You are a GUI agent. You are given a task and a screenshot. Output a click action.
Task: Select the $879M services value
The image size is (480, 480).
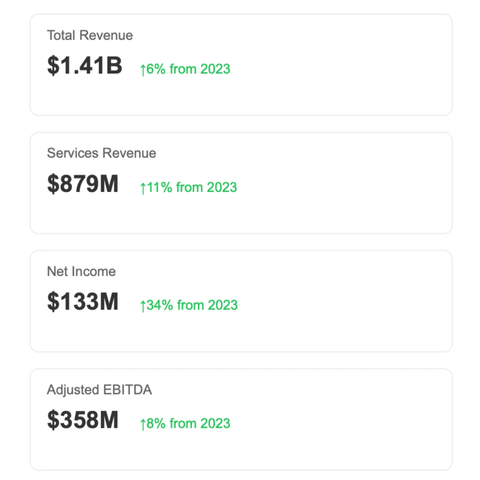pos(83,184)
